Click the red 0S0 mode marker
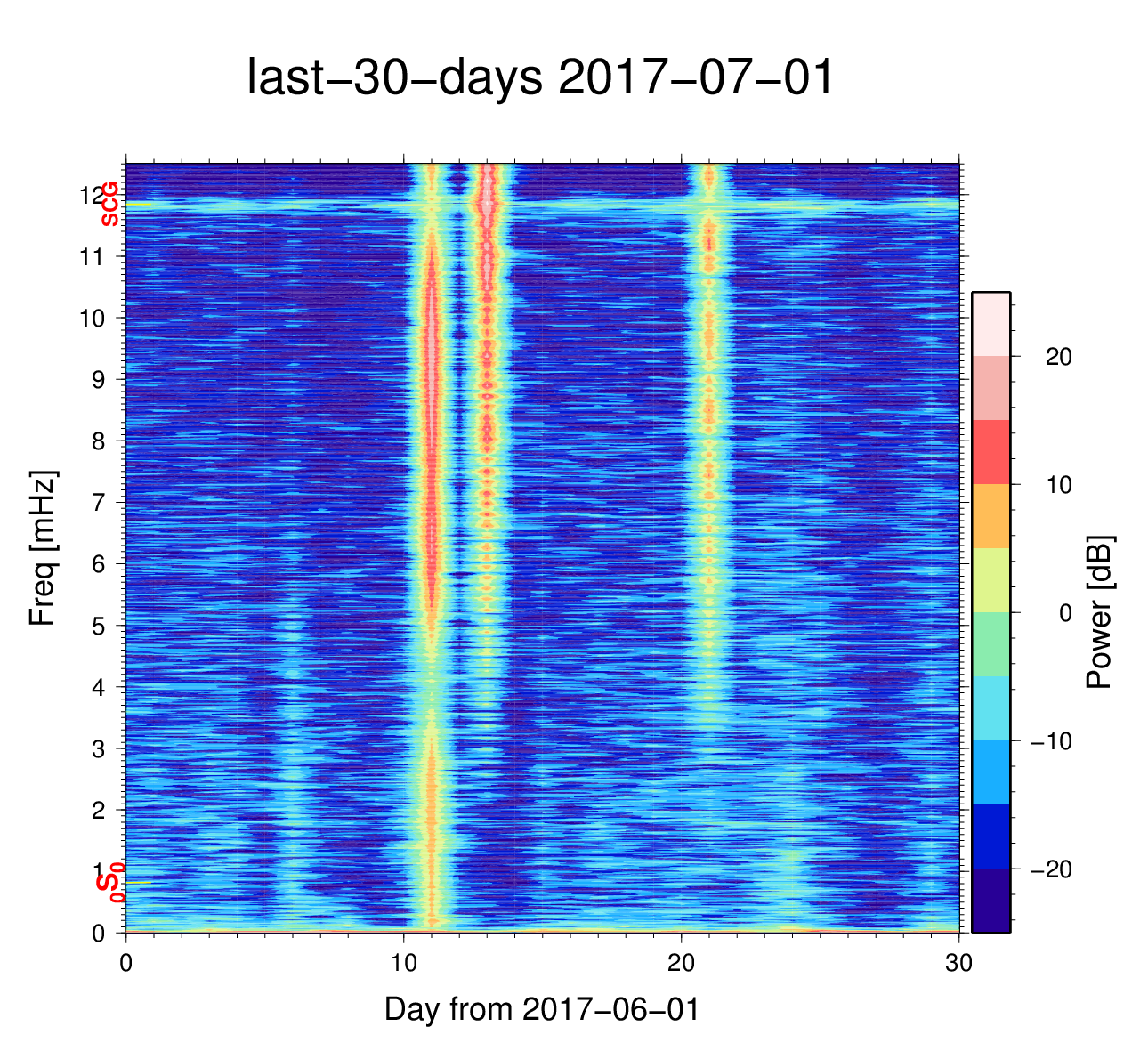The height and width of the screenshot is (1059, 1148). click(x=110, y=884)
